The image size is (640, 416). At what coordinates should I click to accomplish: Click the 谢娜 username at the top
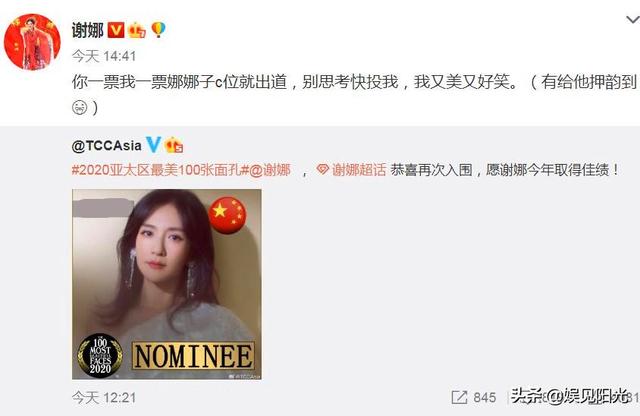87,30
